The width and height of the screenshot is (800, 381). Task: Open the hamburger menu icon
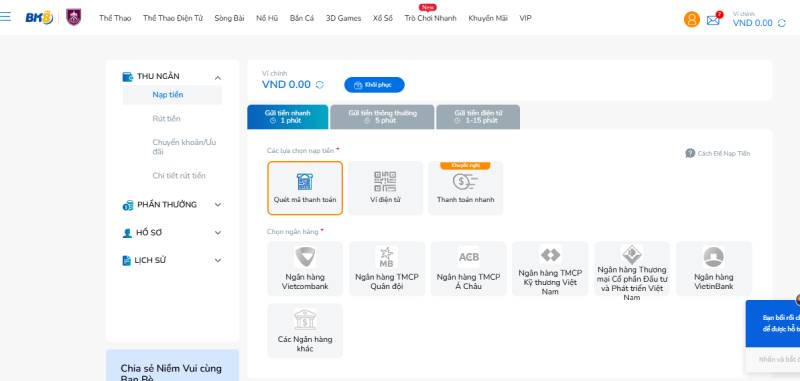coord(5,16)
